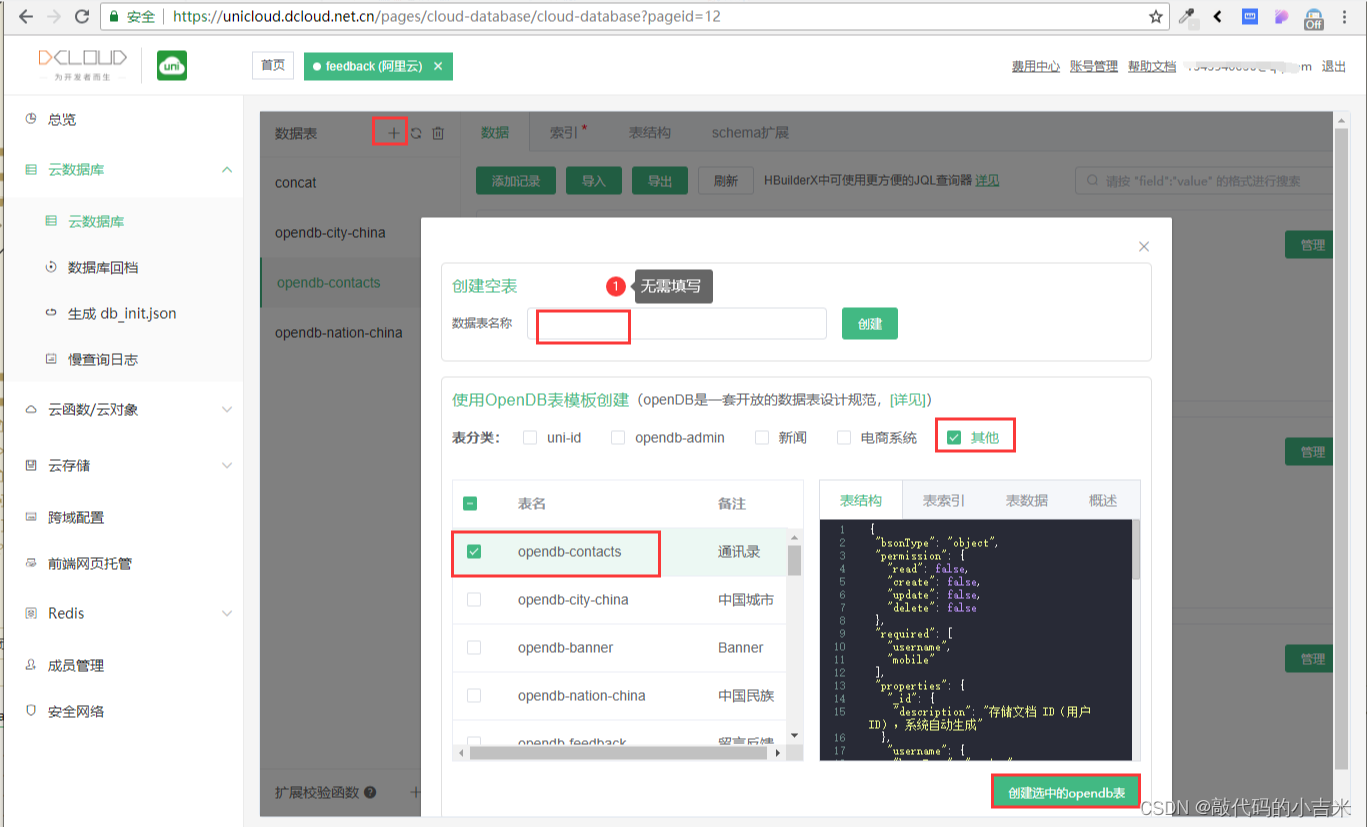The width and height of the screenshot is (1367, 827).
Task: Click the browser forward arrow
Action: click(54, 16)
